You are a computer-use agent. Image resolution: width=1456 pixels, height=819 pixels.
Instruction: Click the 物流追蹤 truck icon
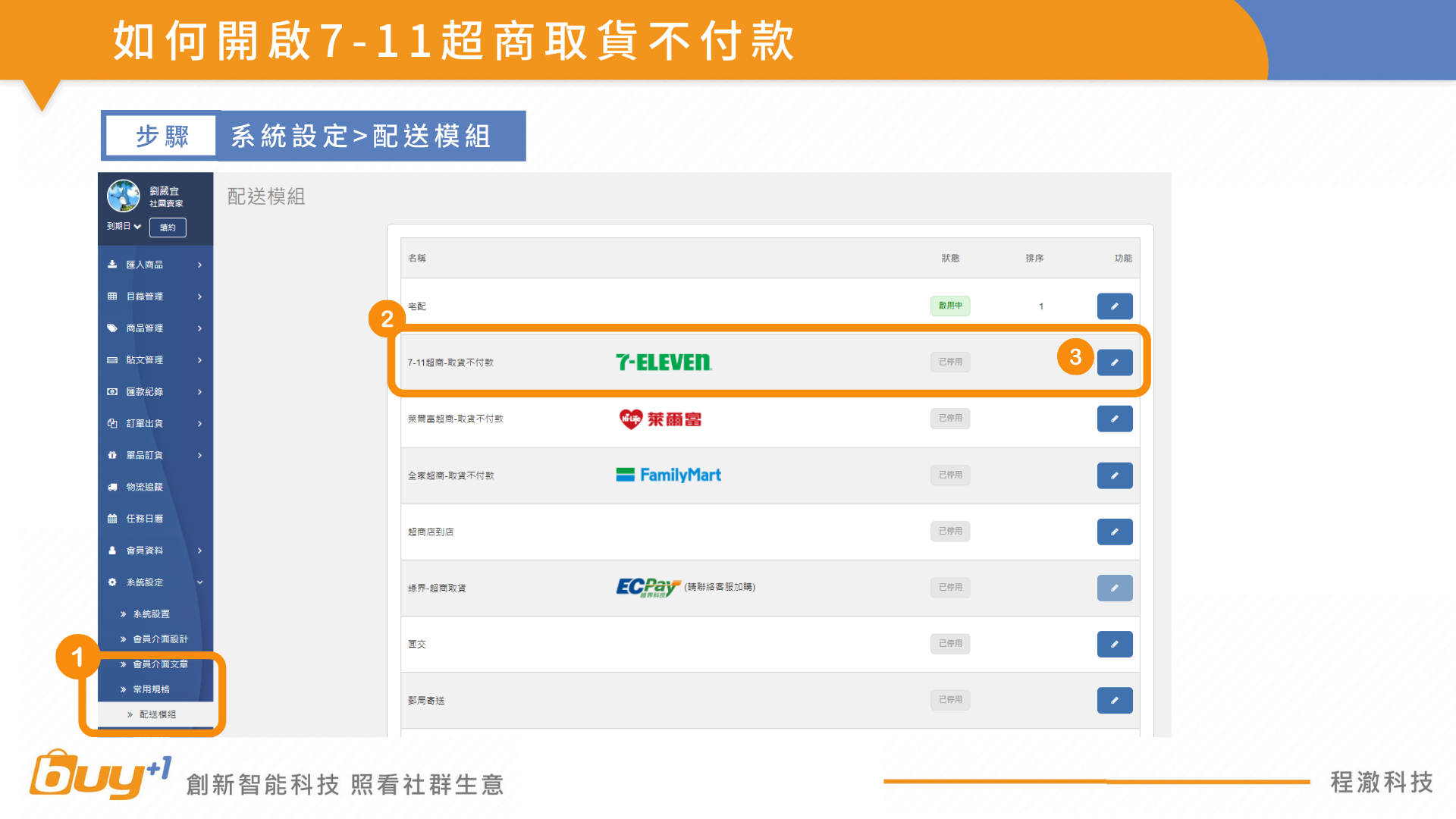(112, 487)
